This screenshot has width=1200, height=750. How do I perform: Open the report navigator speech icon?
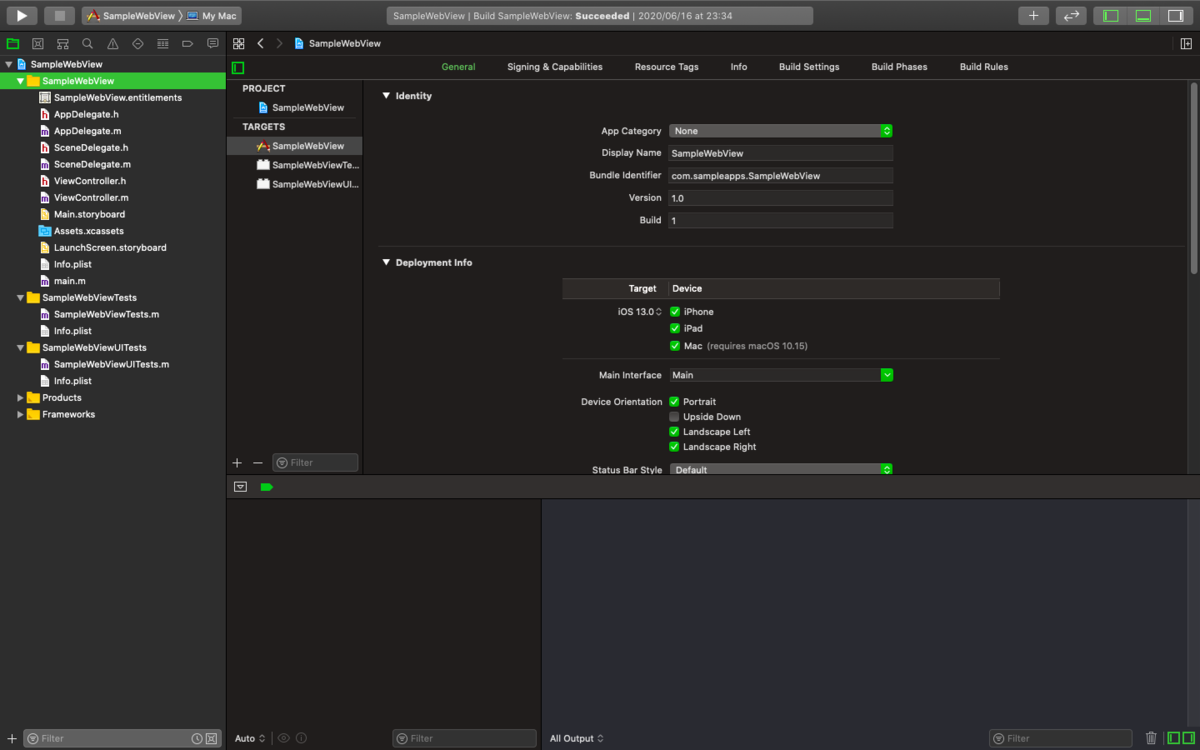click(213, 44)
